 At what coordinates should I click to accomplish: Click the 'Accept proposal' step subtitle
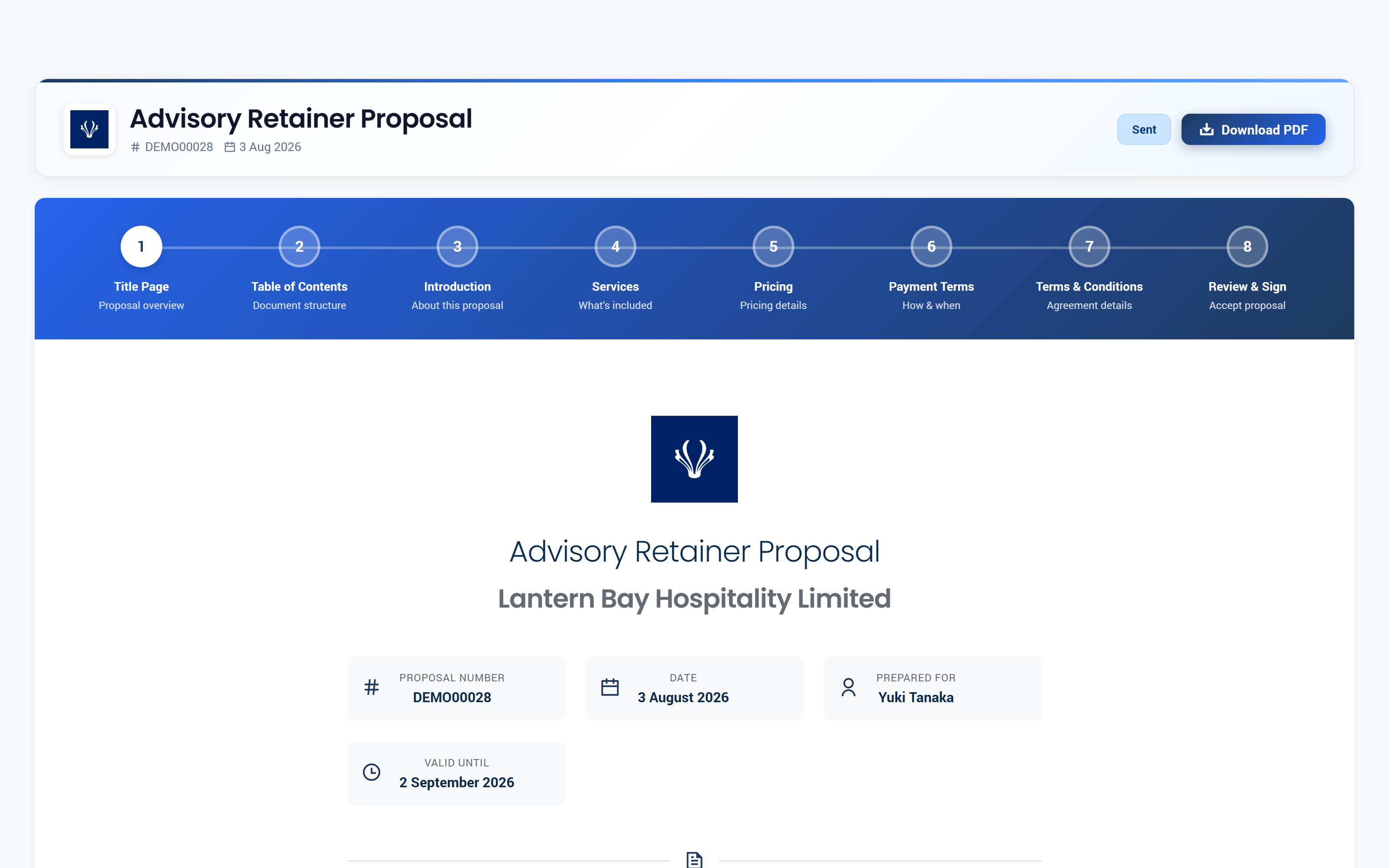1247,306
